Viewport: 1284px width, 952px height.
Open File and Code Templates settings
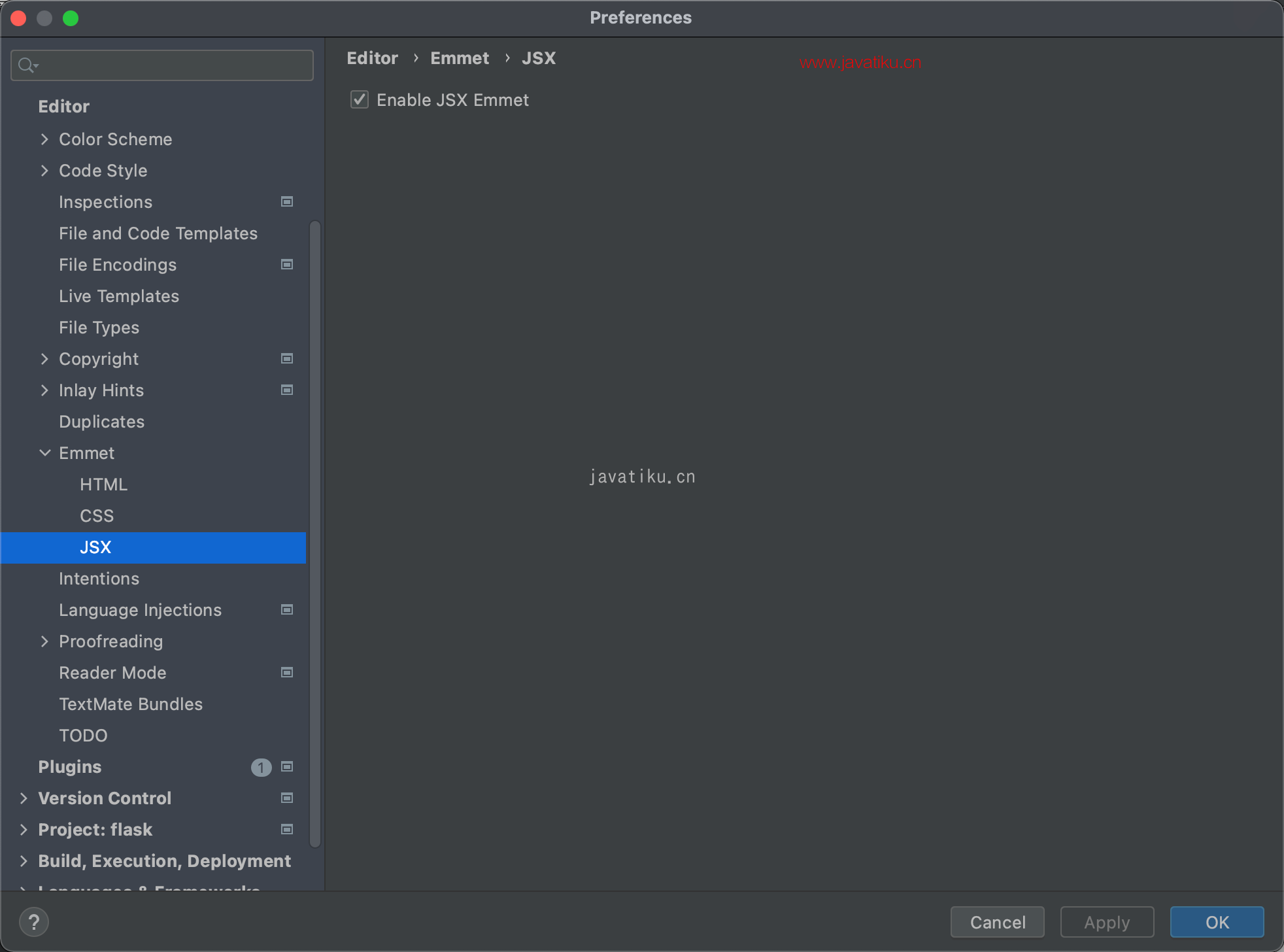[x=158, y=233]
